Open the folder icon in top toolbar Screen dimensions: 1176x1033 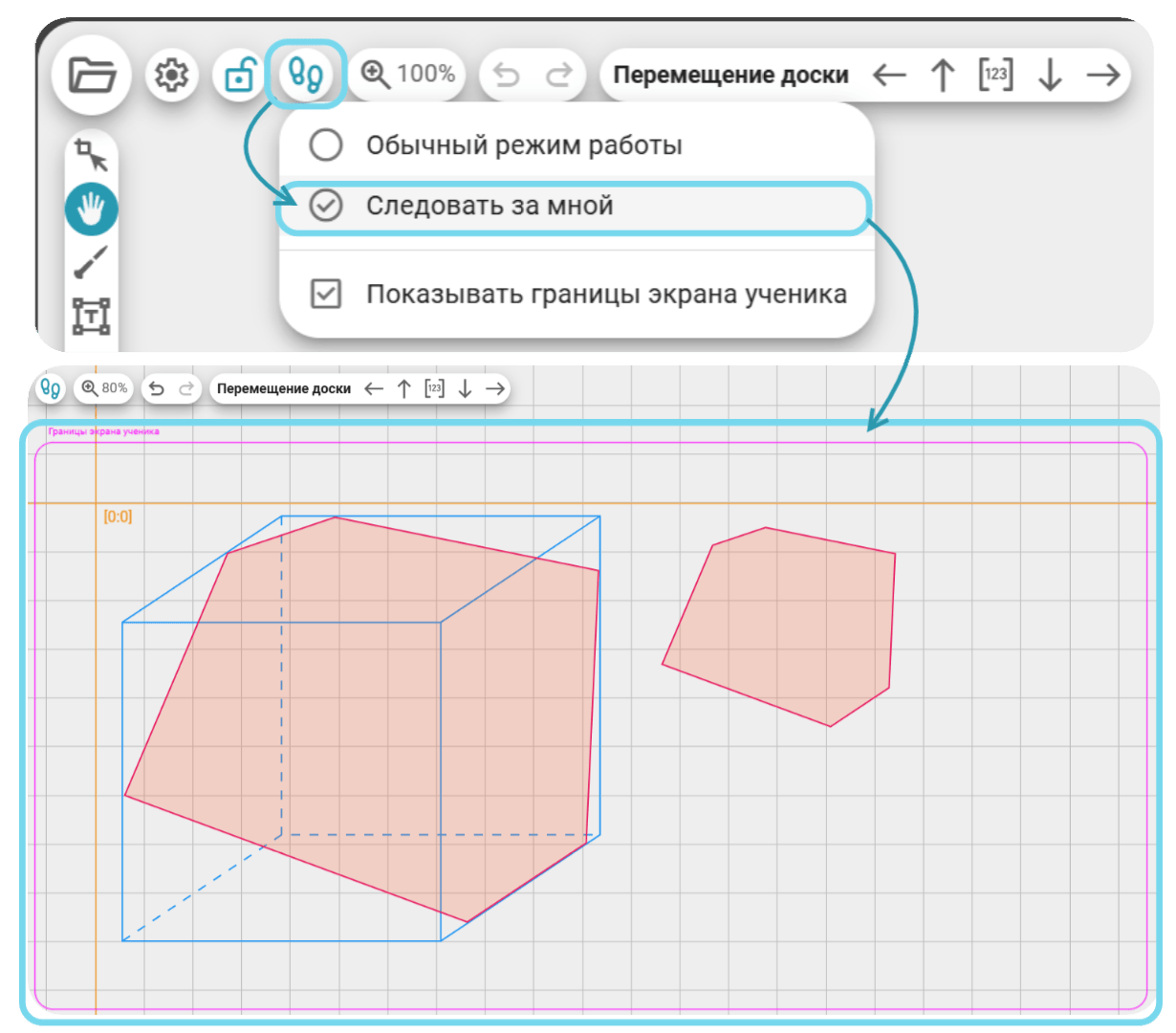(x=92, y=75)
